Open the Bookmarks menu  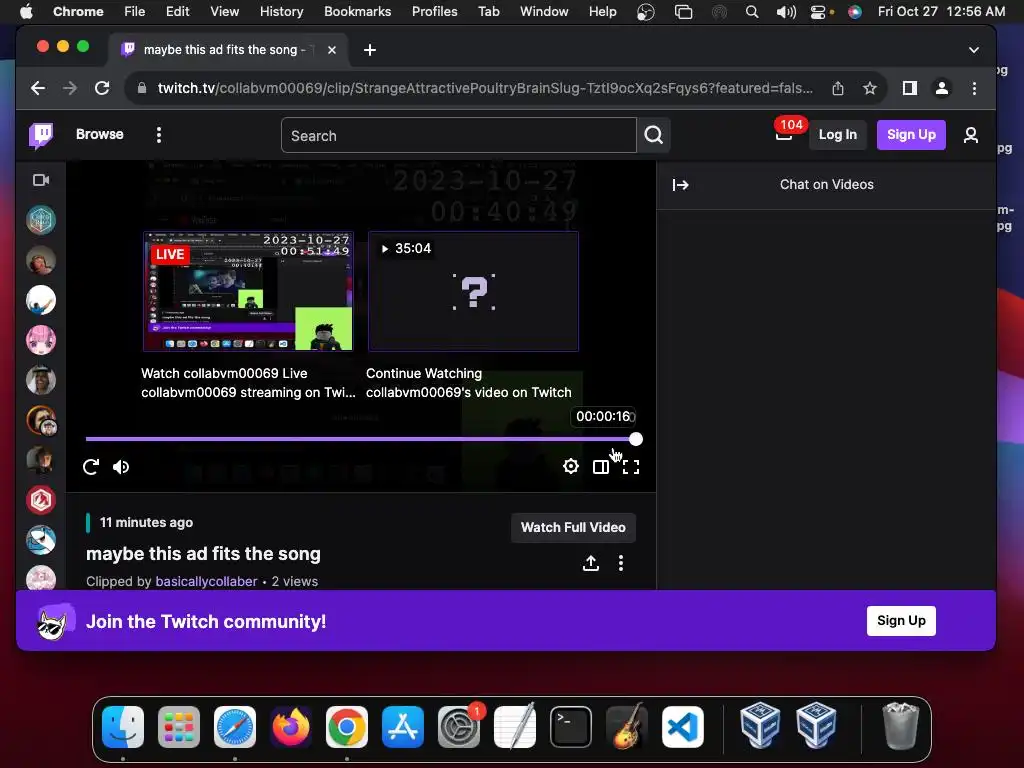[357, 11]
